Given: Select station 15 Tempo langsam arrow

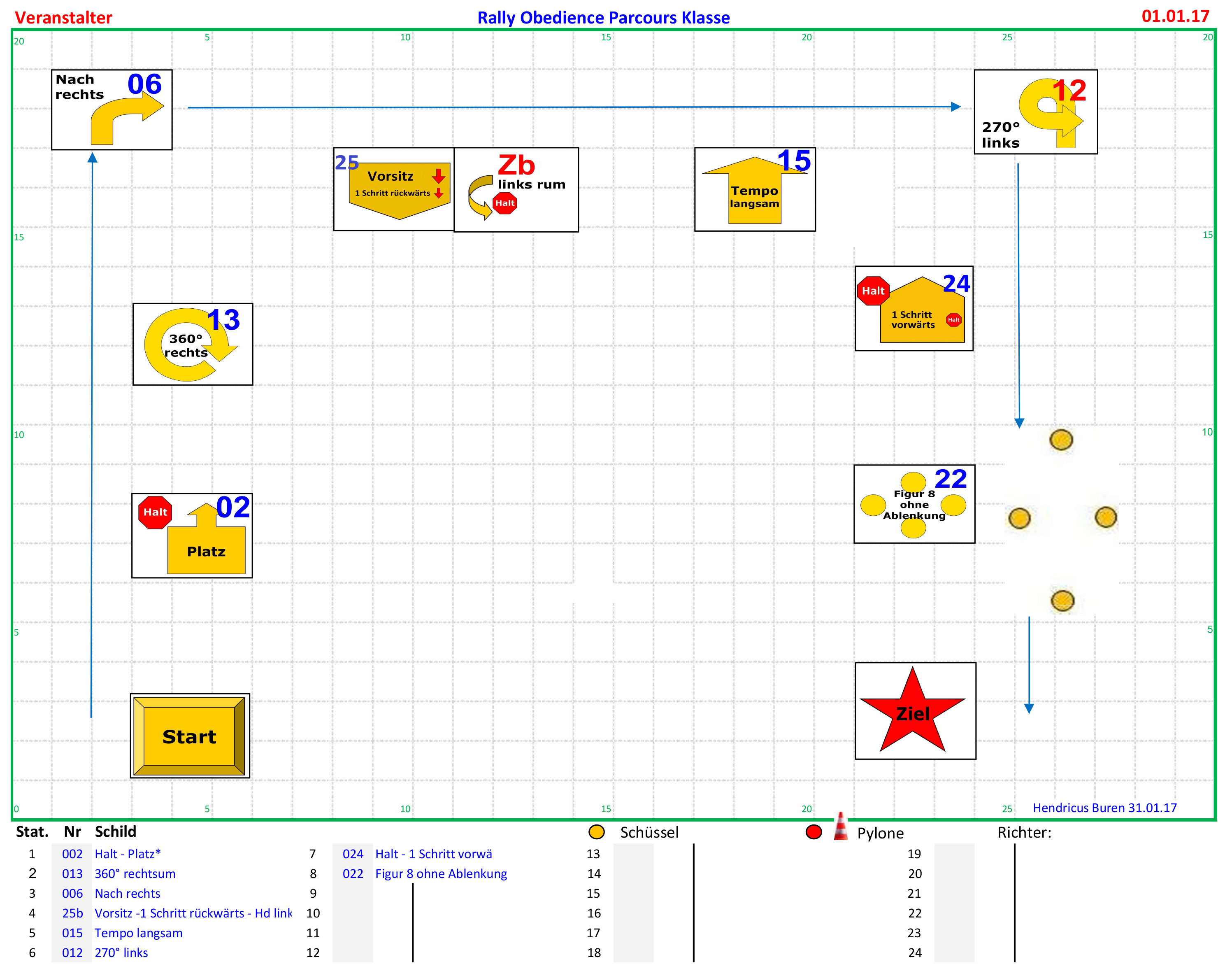Looking at the screenshot, I should [755, 190].
